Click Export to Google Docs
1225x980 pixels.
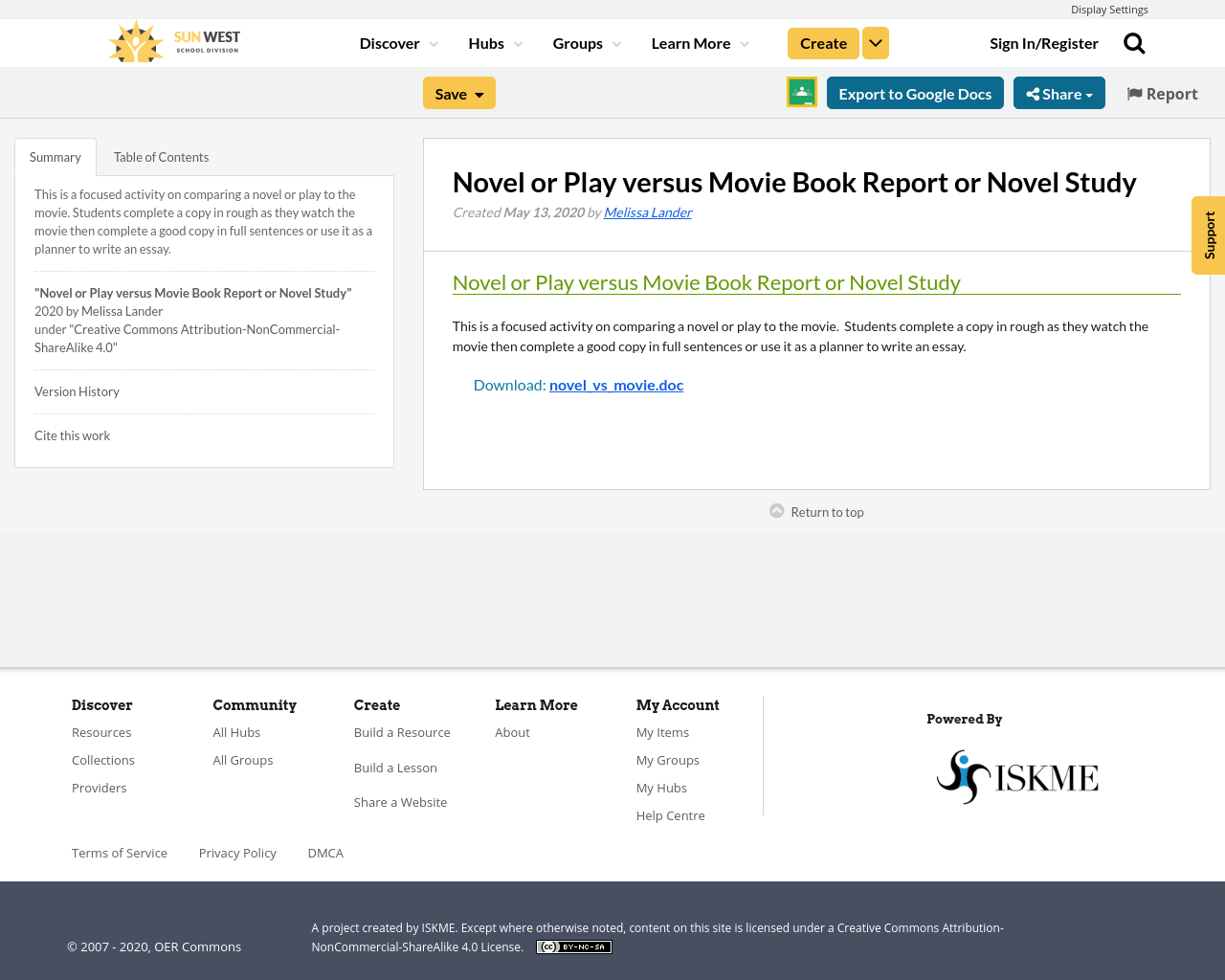(915, 91)
